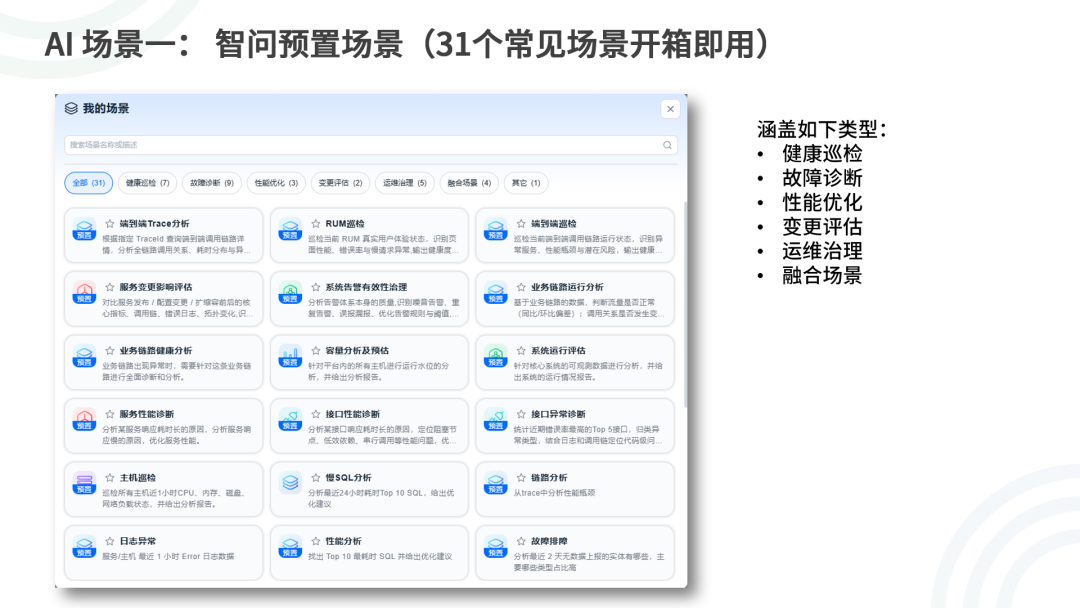Open the 慢SQL分析 scene title
Screen dimensions: 1080x608
[348, 477]
